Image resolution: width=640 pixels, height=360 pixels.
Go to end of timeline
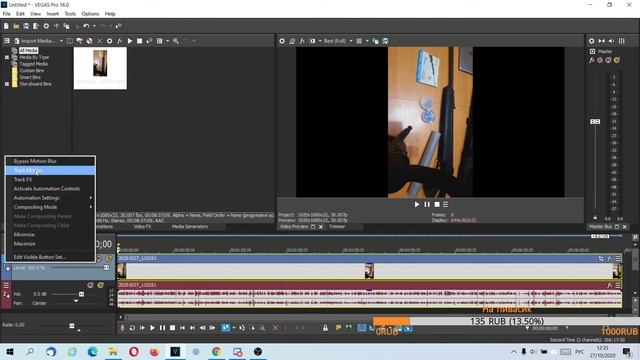192,328
